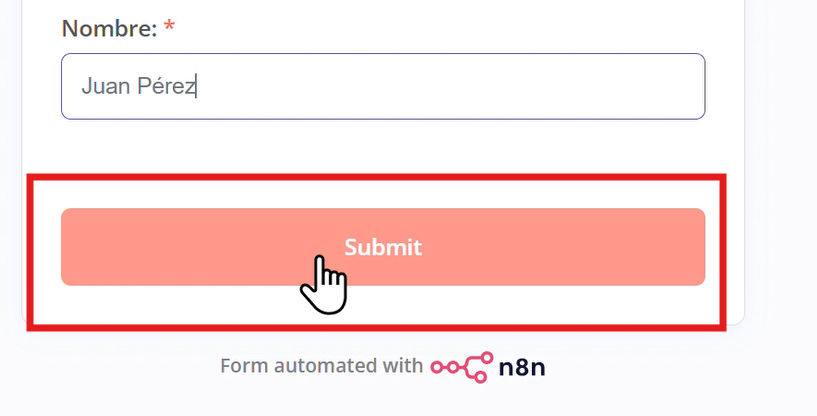Viewport: 817px width, 416px height.
Task: Click the Nombre field label
Action: (x=109, y=28)
